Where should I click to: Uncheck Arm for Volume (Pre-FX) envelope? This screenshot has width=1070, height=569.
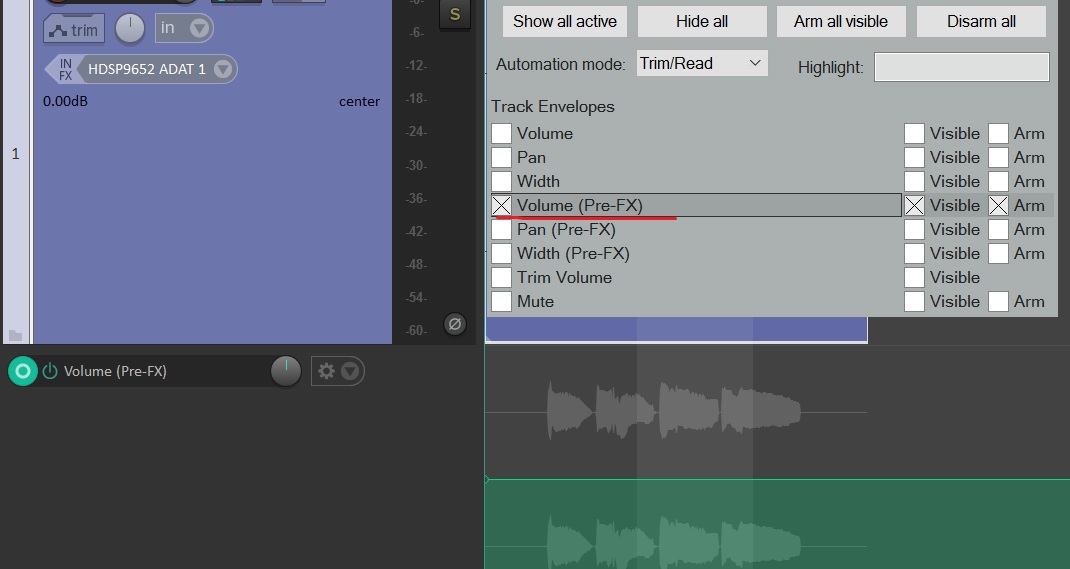point(998,205)
